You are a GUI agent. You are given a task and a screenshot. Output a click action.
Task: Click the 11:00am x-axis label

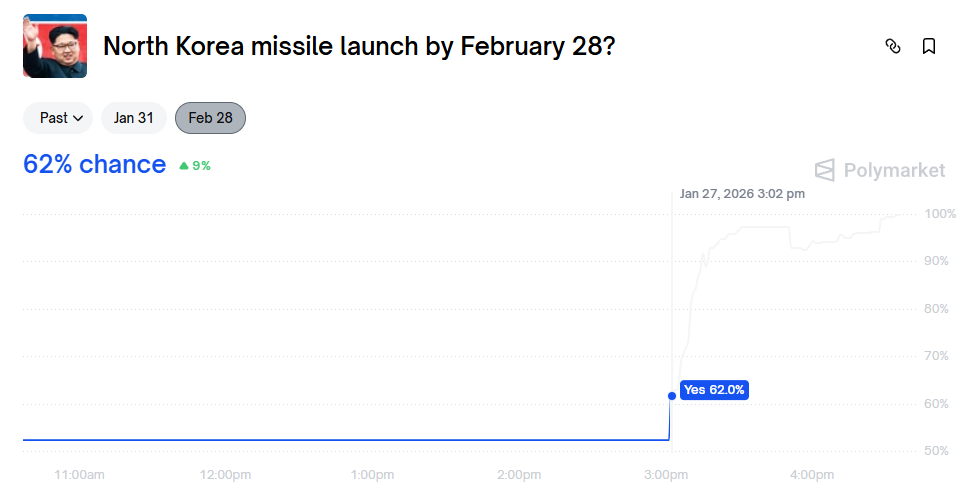coord(80,474)
